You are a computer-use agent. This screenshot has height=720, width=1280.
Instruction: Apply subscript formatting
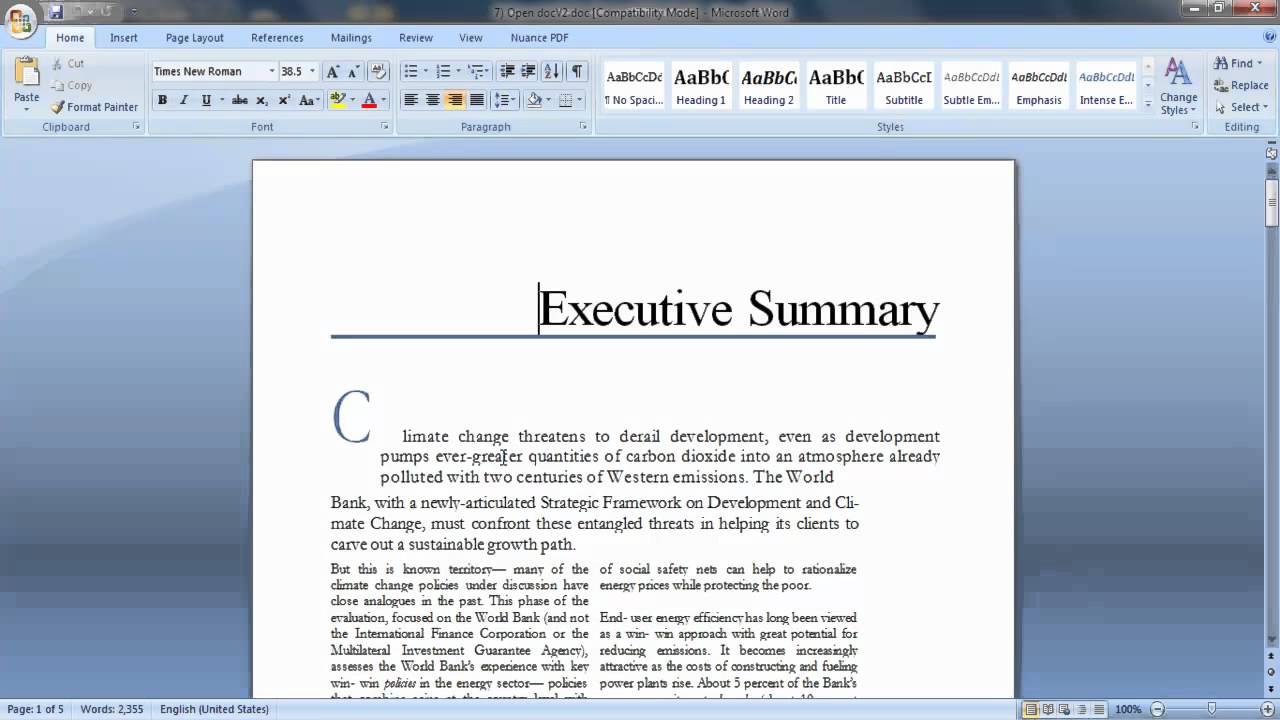(262, 100)
